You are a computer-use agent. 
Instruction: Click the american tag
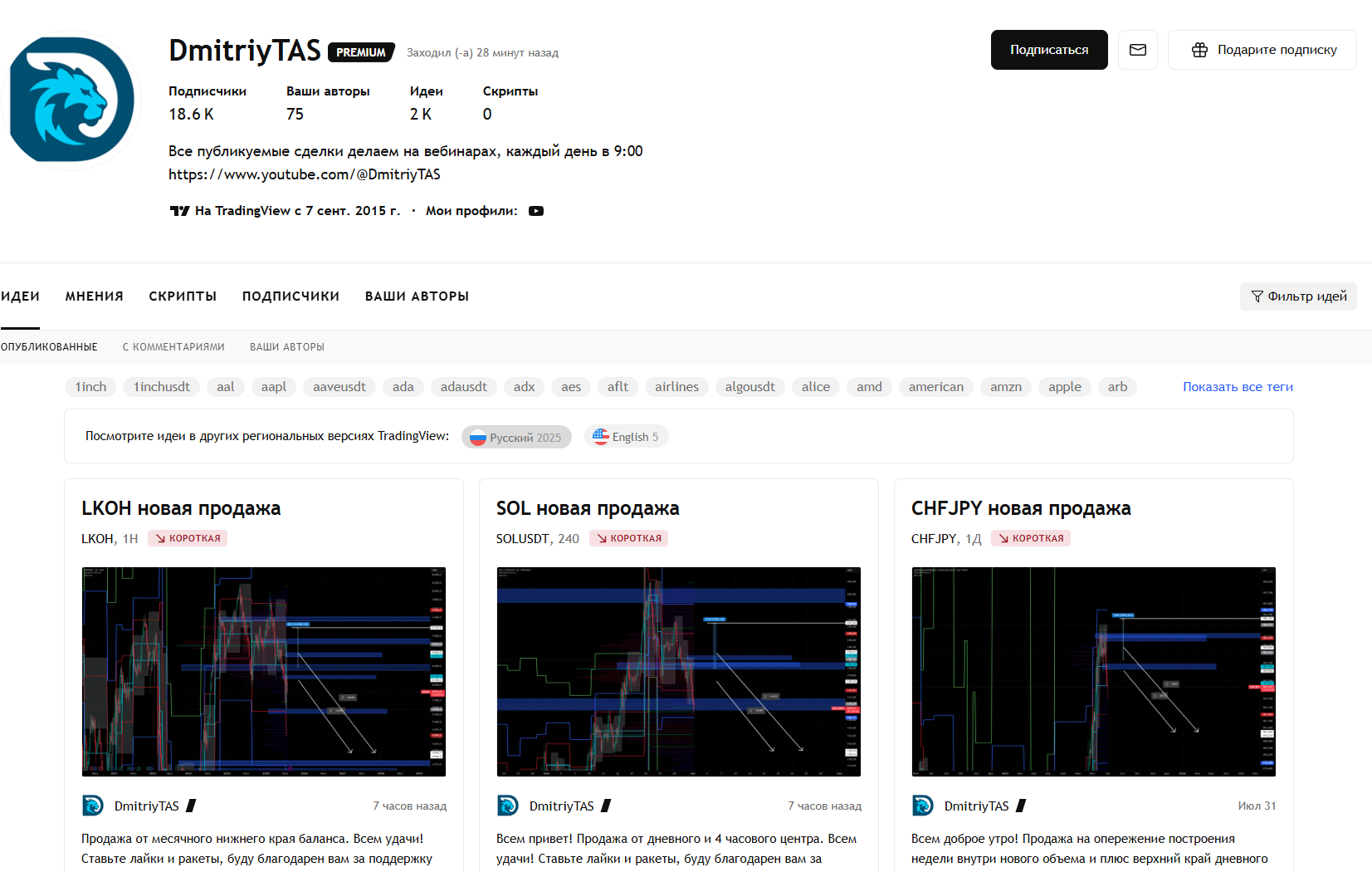tap(936, 387)
